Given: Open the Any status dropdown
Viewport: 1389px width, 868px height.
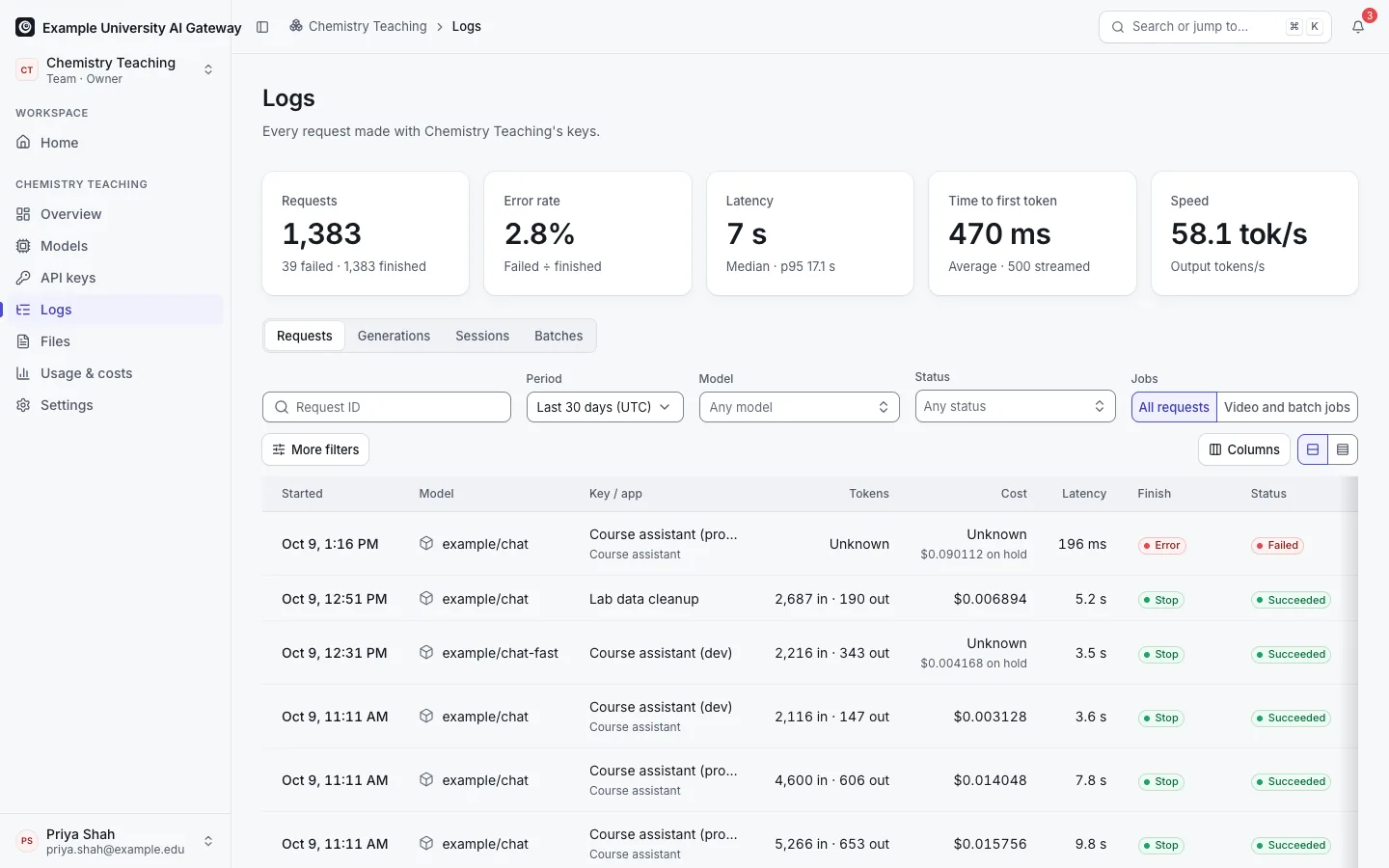Looking at the screenshot, I should (1015, 406).
